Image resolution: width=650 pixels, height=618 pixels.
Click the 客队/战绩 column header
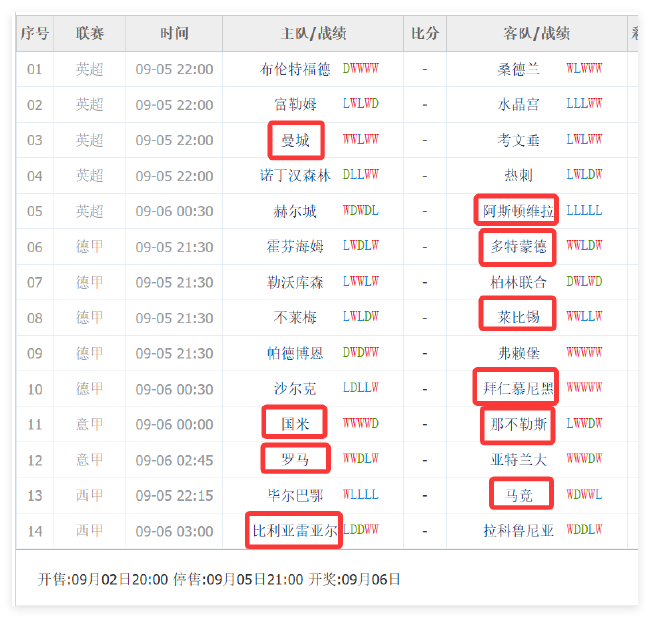537,34
